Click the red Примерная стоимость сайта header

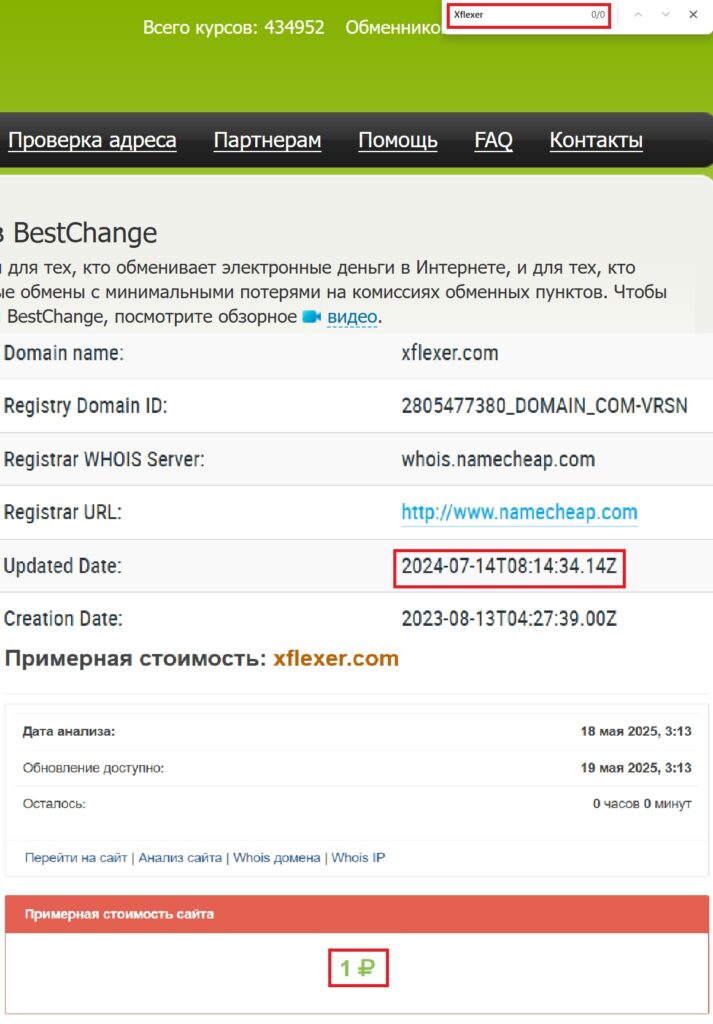click(356, 914)
